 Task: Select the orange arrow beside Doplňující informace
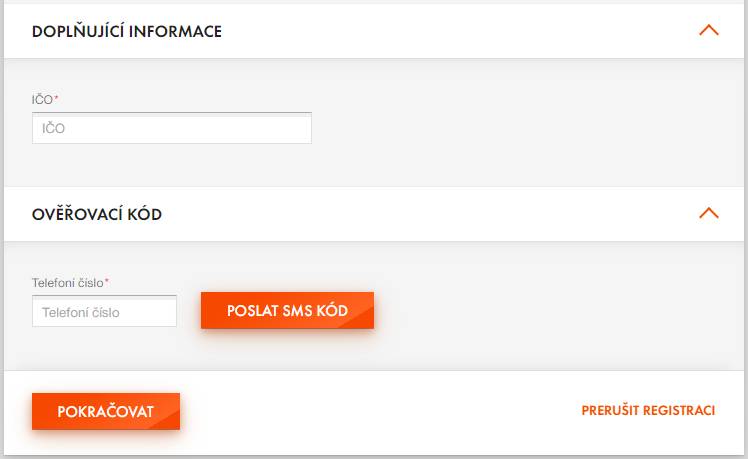(708, 31)
